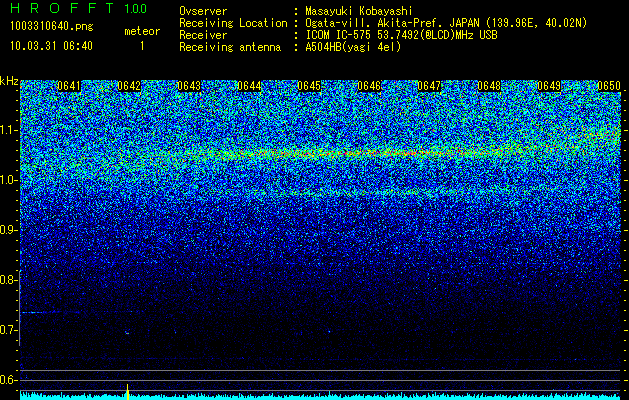Click the ICOM IC-575 receiver description
This screenshot has height=400, width=629.
coord(401,35)
